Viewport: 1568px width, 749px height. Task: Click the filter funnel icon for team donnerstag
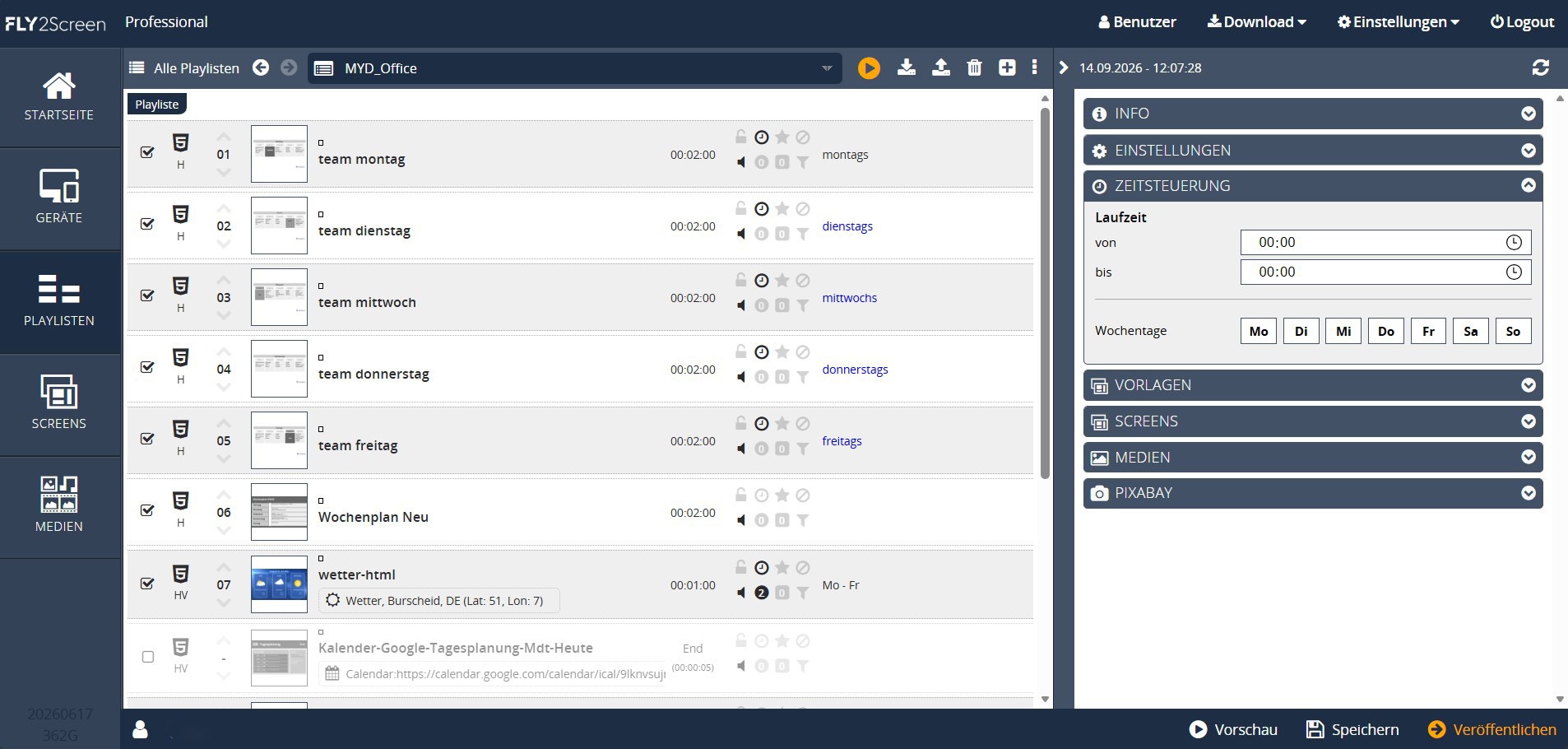point(802,377)
